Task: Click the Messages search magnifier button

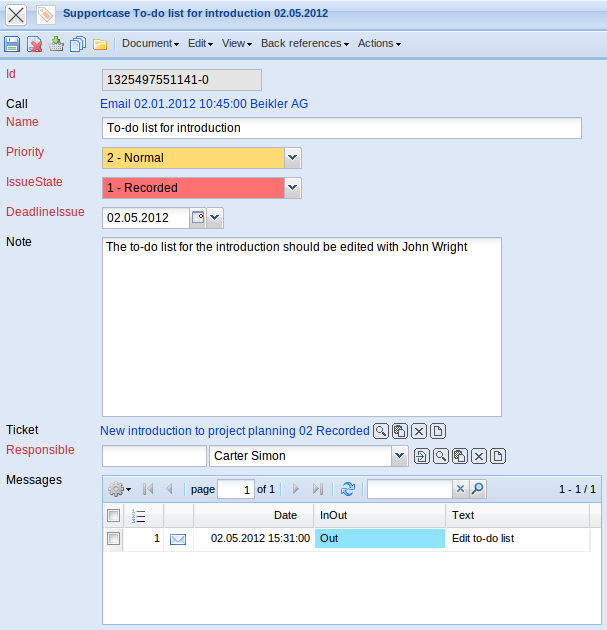Action: [x=478, y=489]
